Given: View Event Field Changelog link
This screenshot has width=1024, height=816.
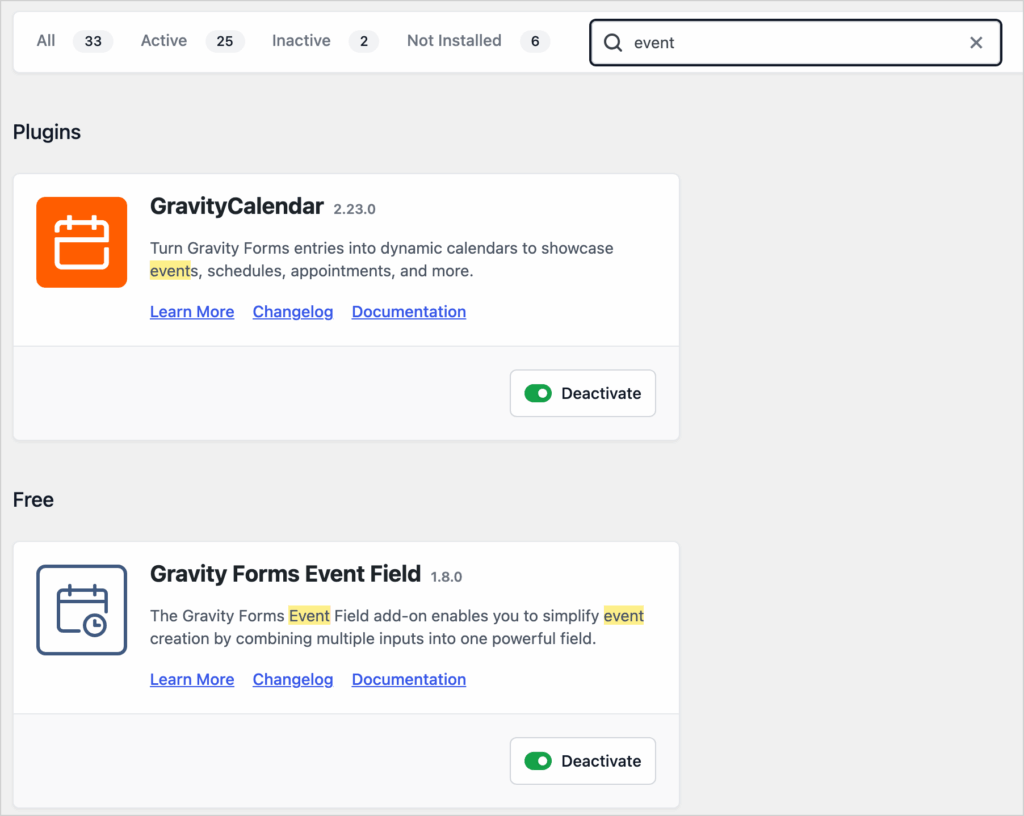Looking at the screenshot, I should 293,680.
